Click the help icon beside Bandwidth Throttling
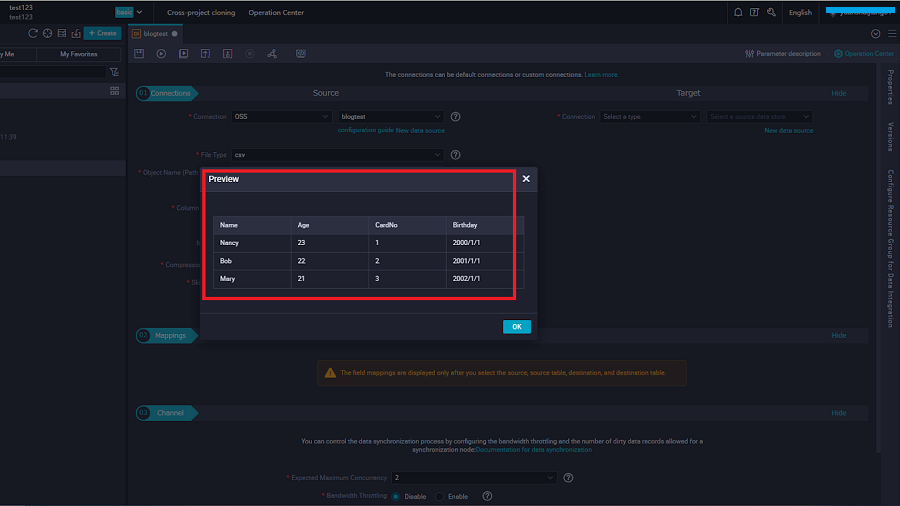Viewport: 900px width, 506px height. pos(487,496)
